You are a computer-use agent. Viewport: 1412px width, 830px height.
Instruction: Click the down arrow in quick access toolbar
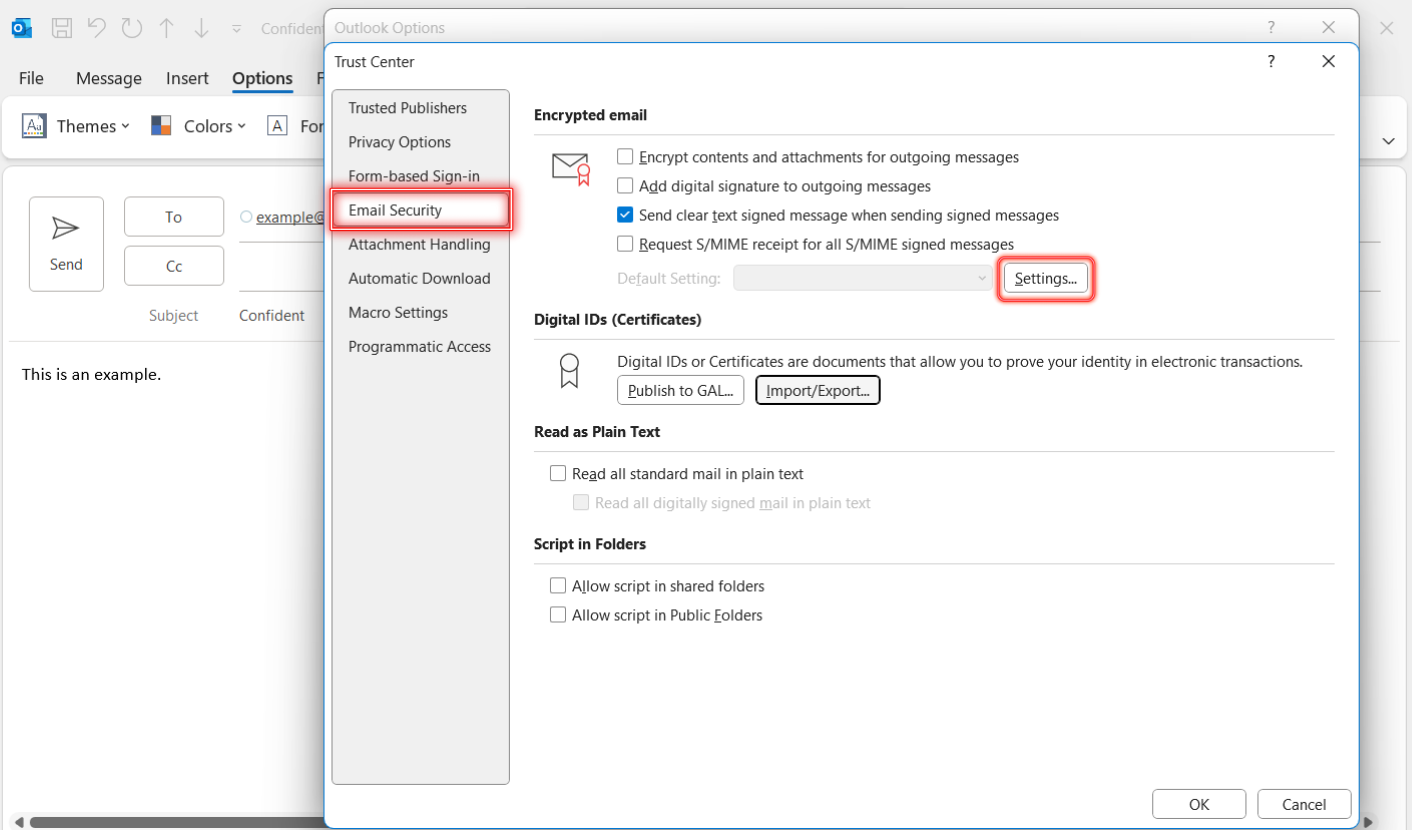(x=201, y=28)
